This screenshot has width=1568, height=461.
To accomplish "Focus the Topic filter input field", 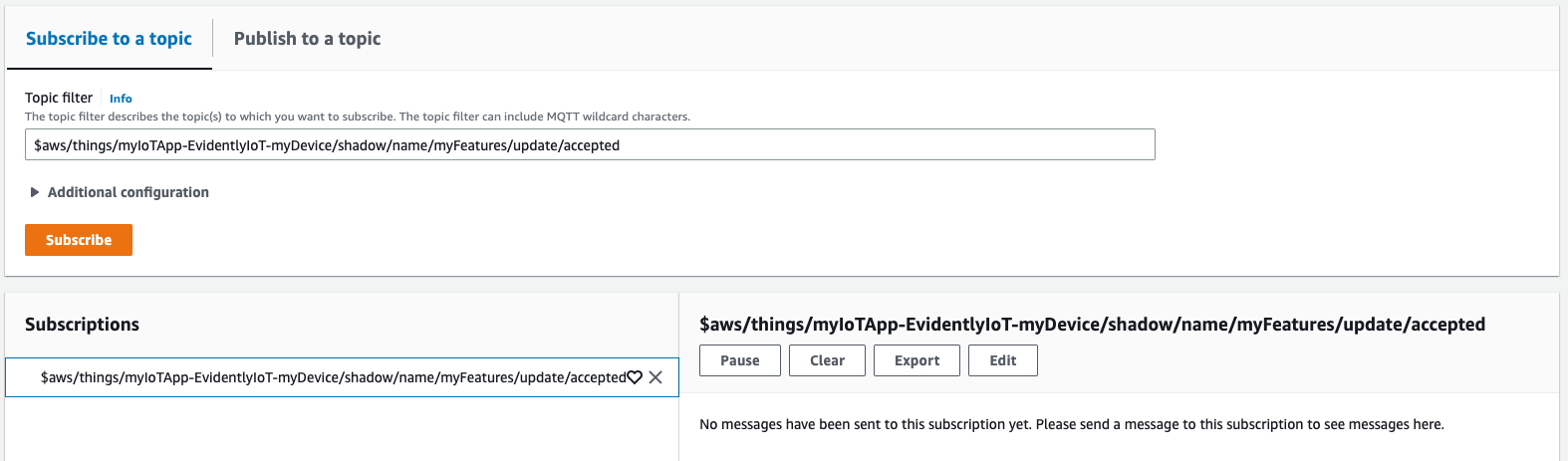I will point(590,145).
